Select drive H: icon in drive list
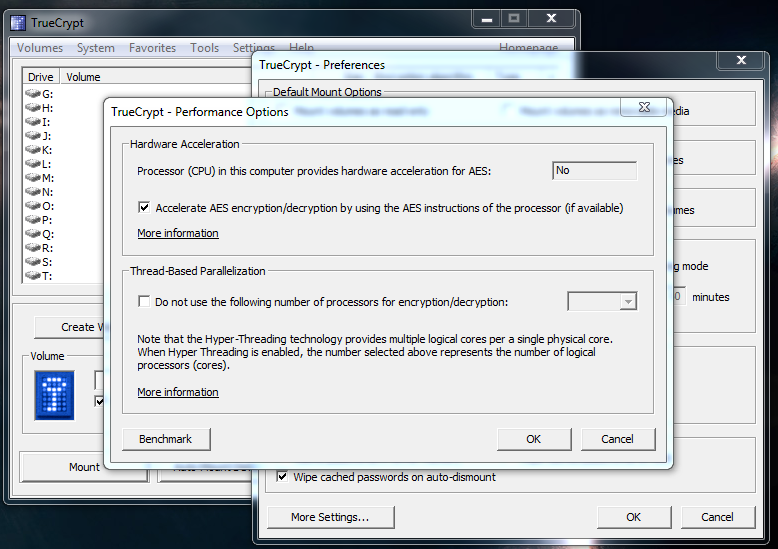Viewport: 778px width, 549px height. [33, 107]
